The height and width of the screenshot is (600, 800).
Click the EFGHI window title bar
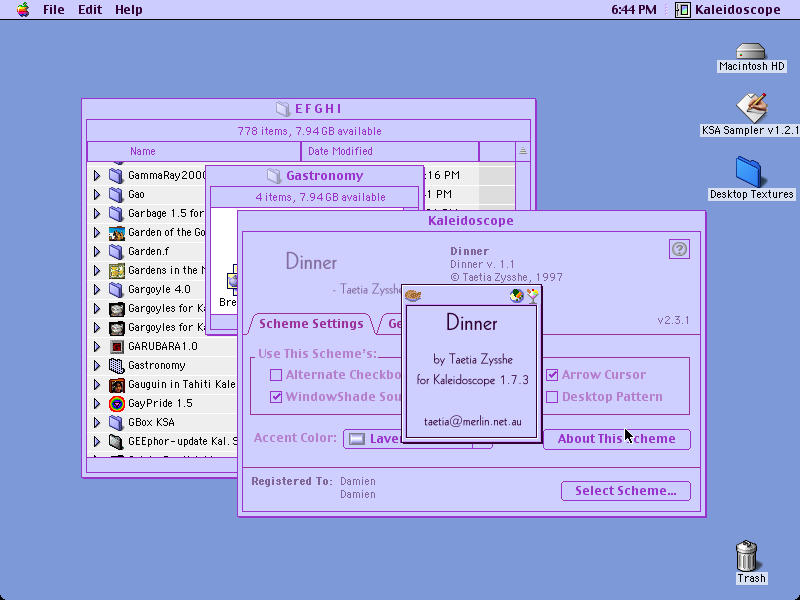(309, 109)
